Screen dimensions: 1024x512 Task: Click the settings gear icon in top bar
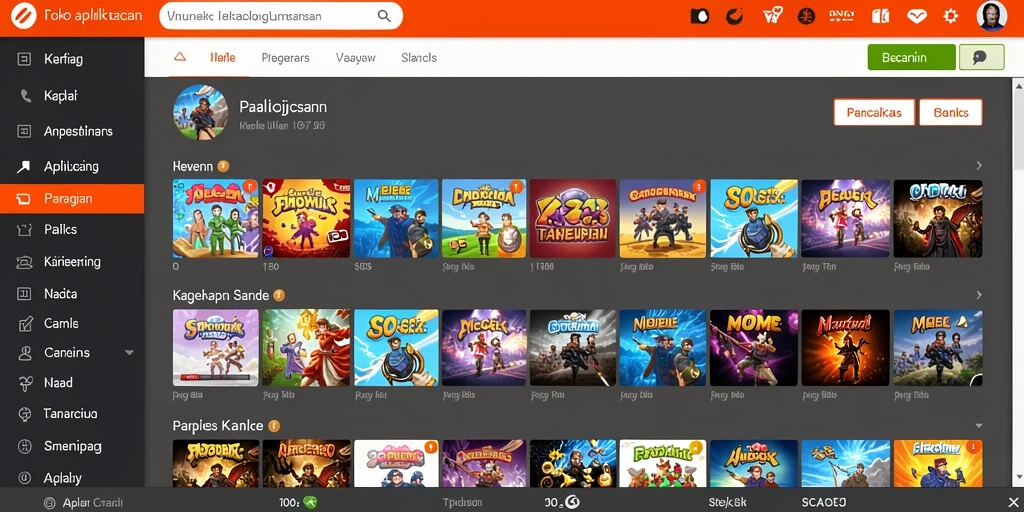pyautogui.click(x=951, y=16)
